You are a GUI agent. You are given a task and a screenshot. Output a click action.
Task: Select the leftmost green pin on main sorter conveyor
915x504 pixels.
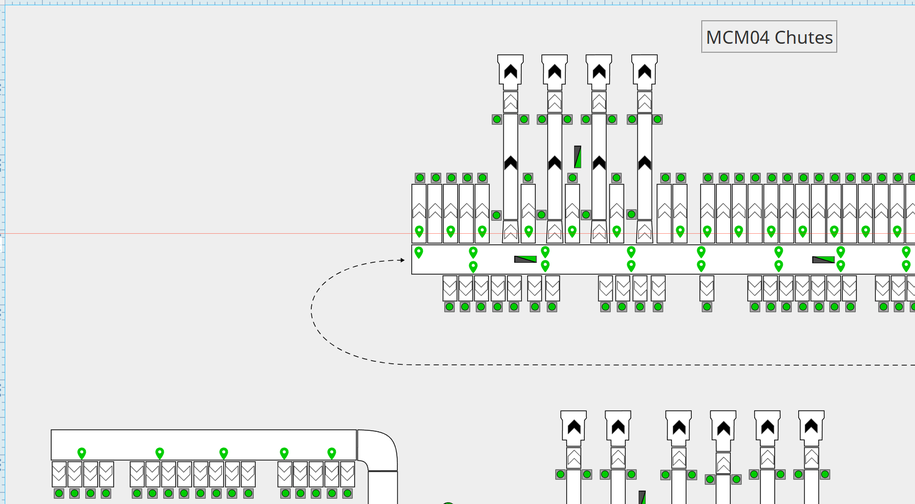coord(419,253)
